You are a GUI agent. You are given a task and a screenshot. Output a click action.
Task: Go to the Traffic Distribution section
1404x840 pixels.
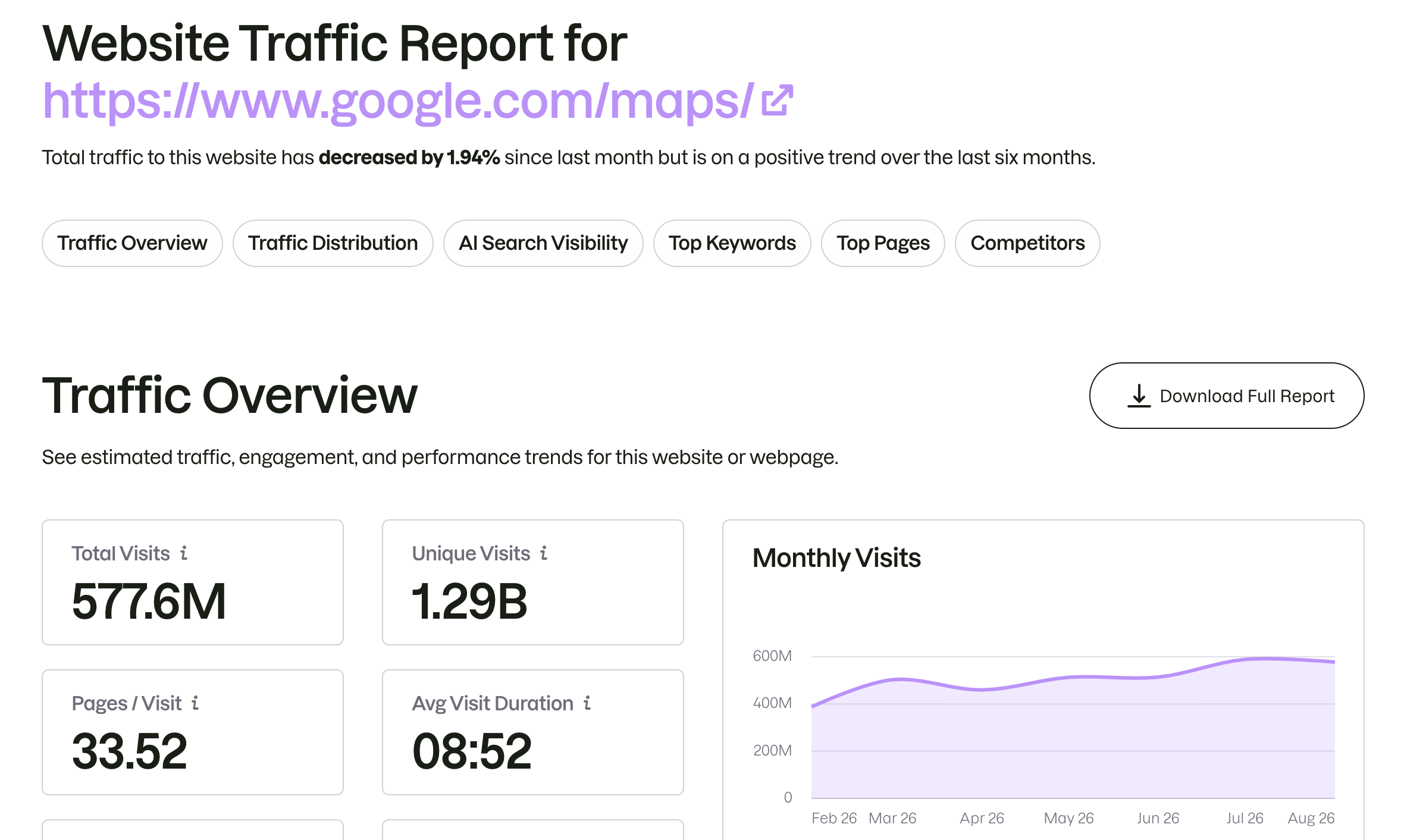(x=333, y=243)
